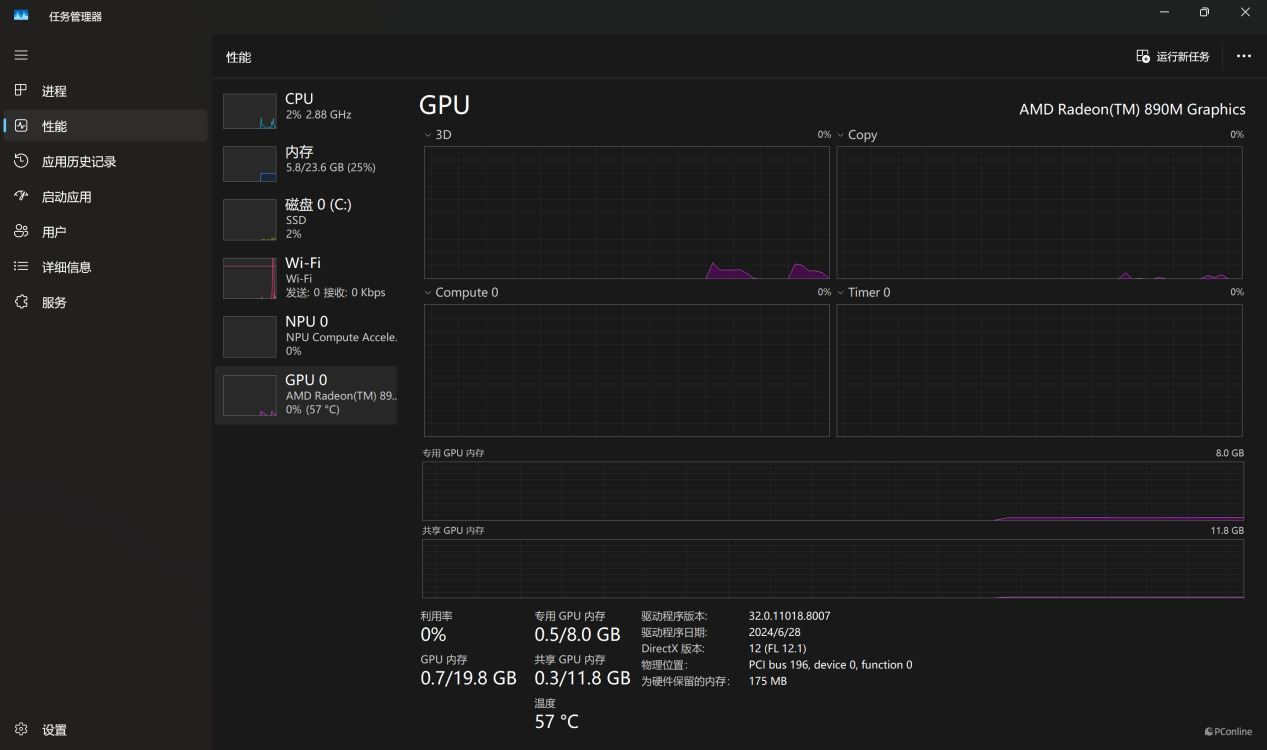This screenshot has height=750, width=1267.
Task: Click the 0.5/8.0 GB dedicated memory value
Action: coord(577,634)
